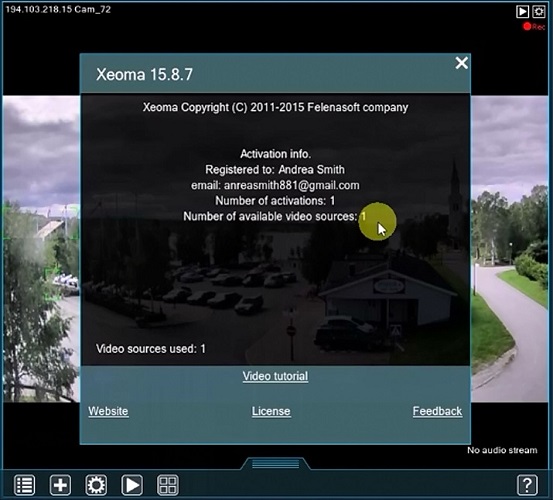Screen dimensions: 553x500
Task: Open camera settings gear top right
Action: [539, 12]
